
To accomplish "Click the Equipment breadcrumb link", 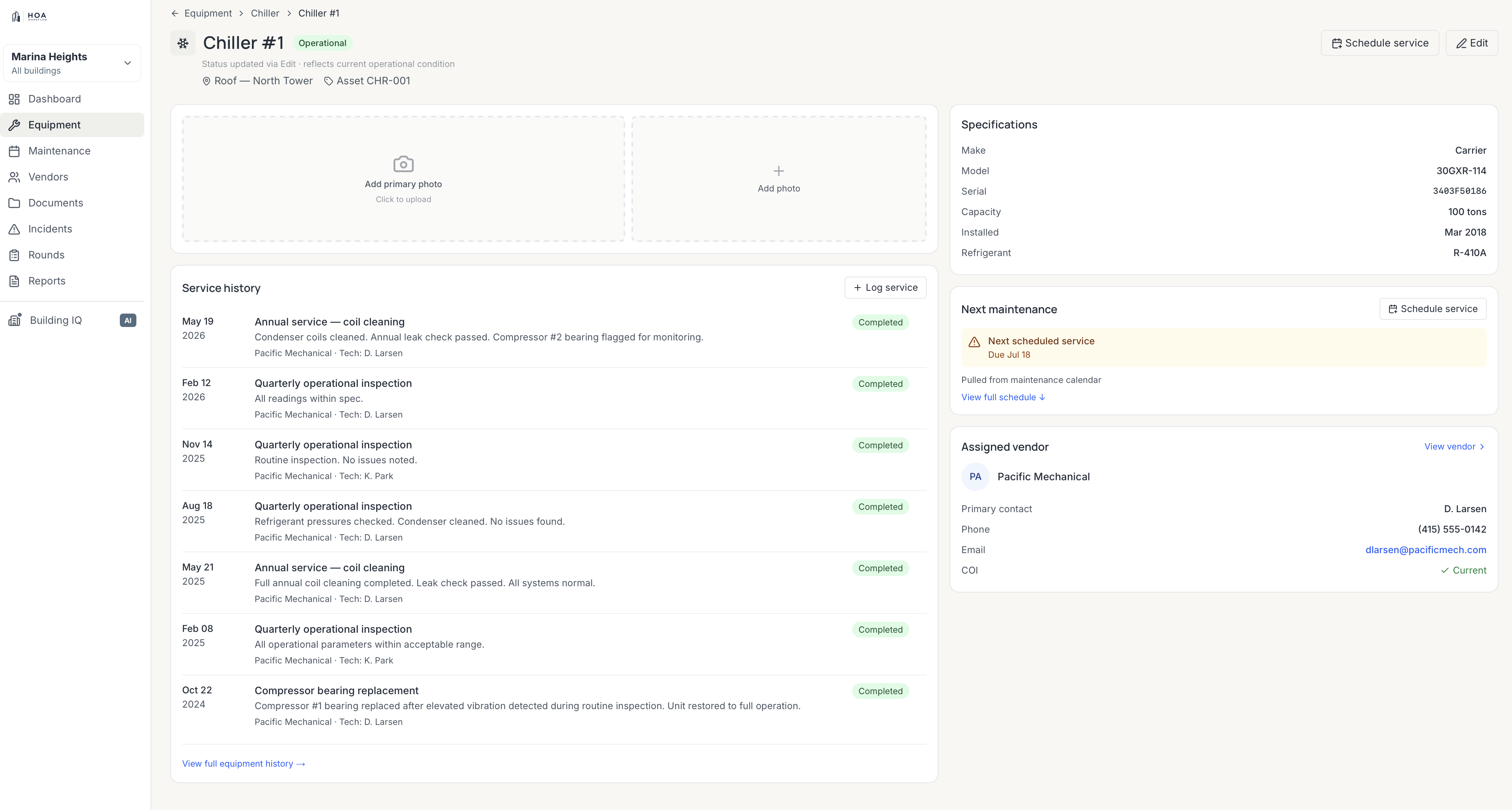I will click(x=208, y=13).
